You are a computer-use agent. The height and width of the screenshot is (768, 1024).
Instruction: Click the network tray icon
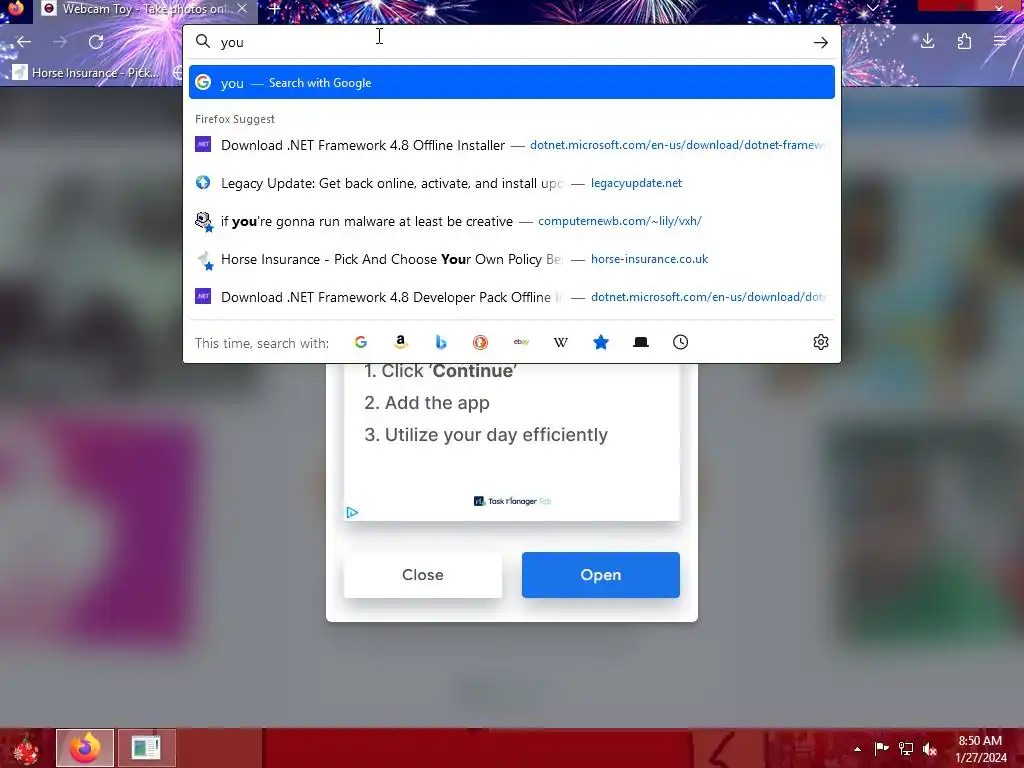tap(906, 749)
